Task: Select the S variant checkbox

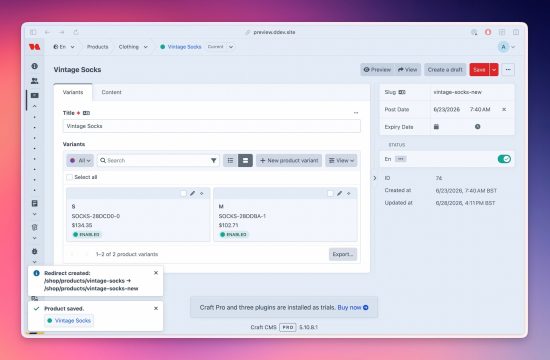Action: [x=183, y=193]
